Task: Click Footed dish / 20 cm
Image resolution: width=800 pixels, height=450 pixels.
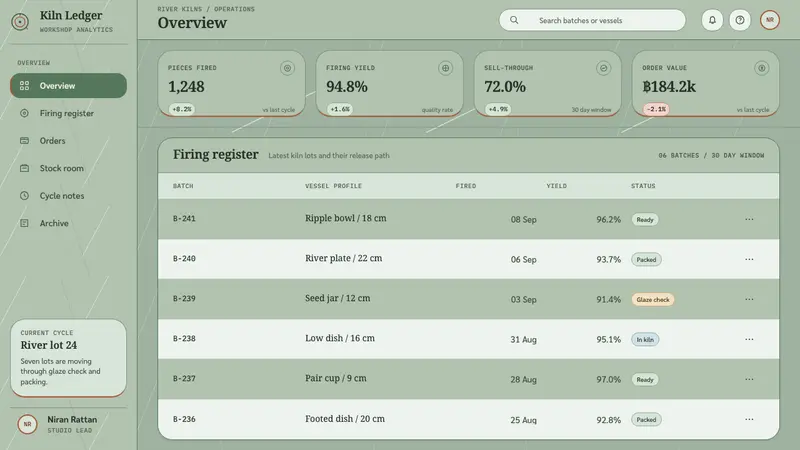Action: click(x=345, y=418)
